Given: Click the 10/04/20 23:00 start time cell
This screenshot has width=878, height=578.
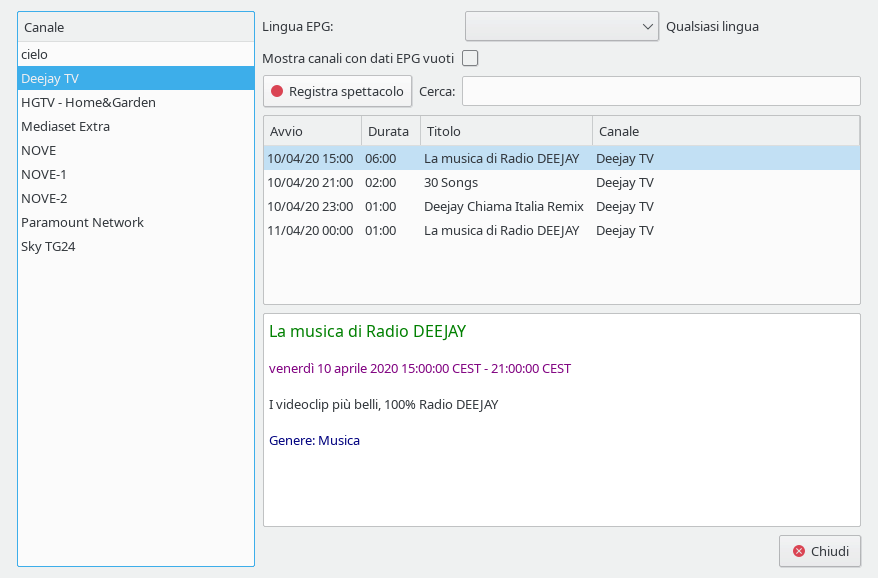Looking at the screenshot, I should click(310, 207).
